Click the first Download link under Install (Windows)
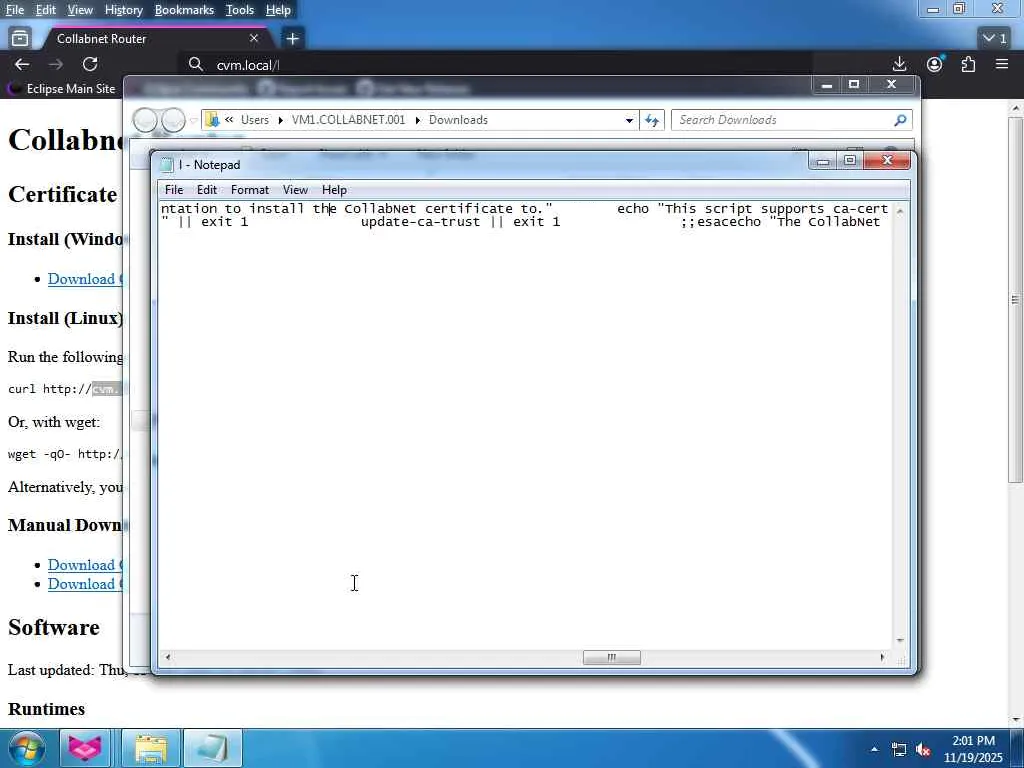The image size is (1024, 768). click(85, 279)
